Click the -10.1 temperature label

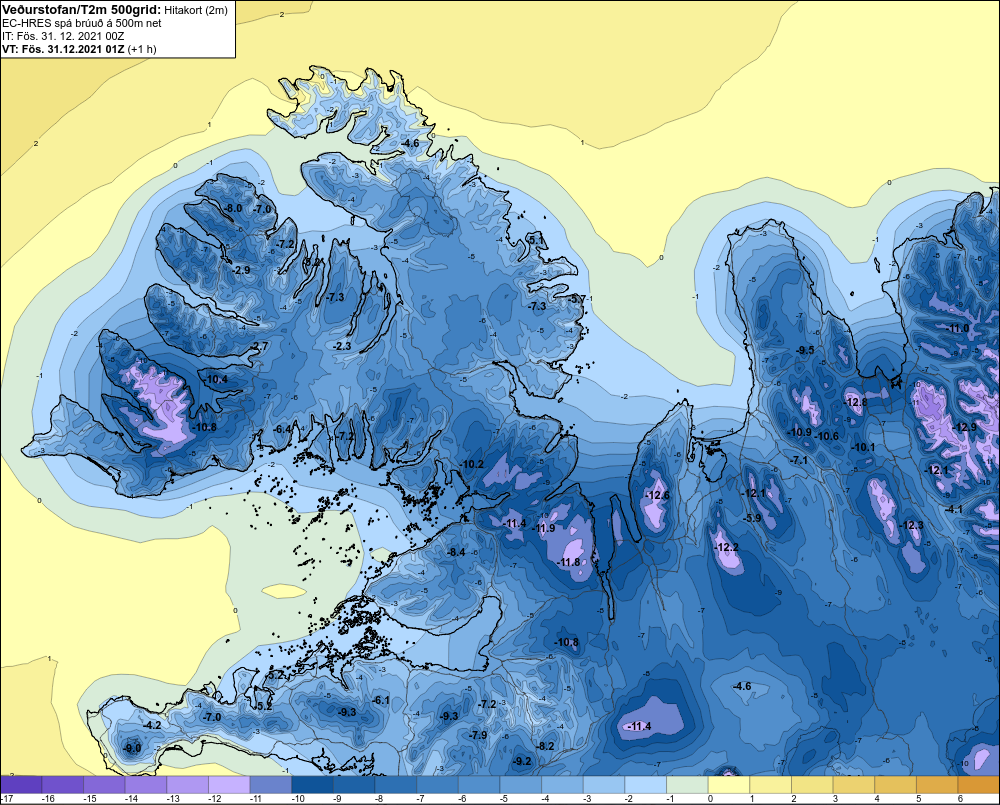[864, 447]
